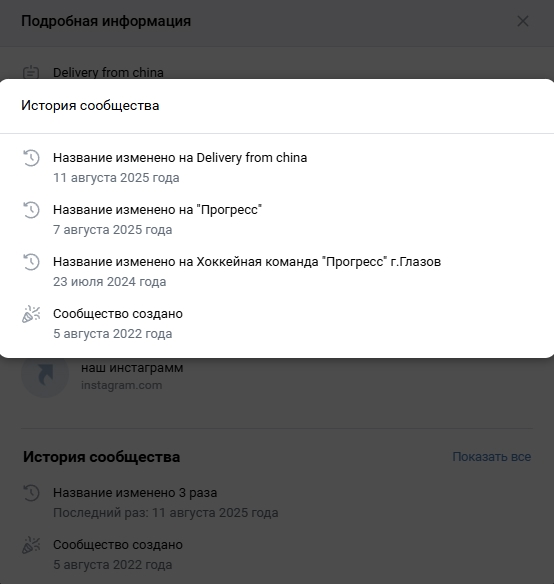This screenshot has height=584, width=554.
Task: Open the 'наш инстаграмм' link
Action: 132,368
